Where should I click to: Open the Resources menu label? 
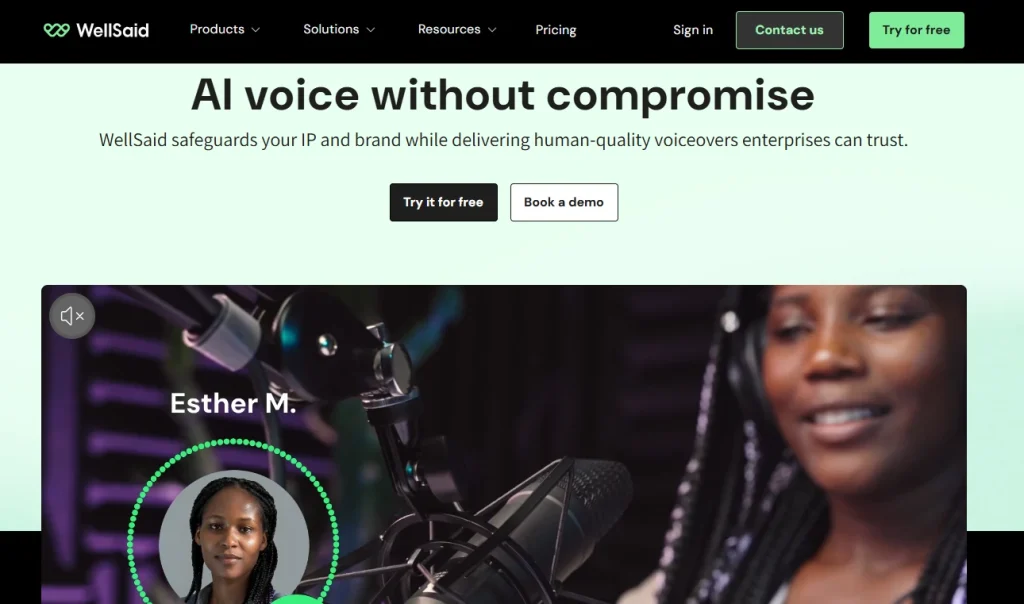(x=449, y=29)
